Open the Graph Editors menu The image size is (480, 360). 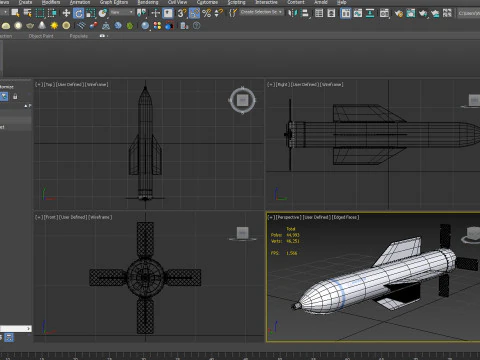(114, 2)
